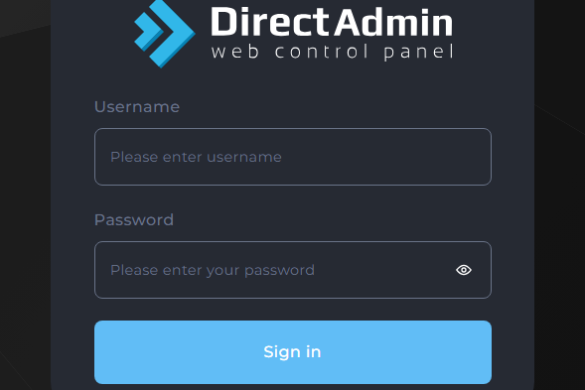The height and width of the screenshot is (390, 585).
Task: Click the Password label
Action: (134, 220)
